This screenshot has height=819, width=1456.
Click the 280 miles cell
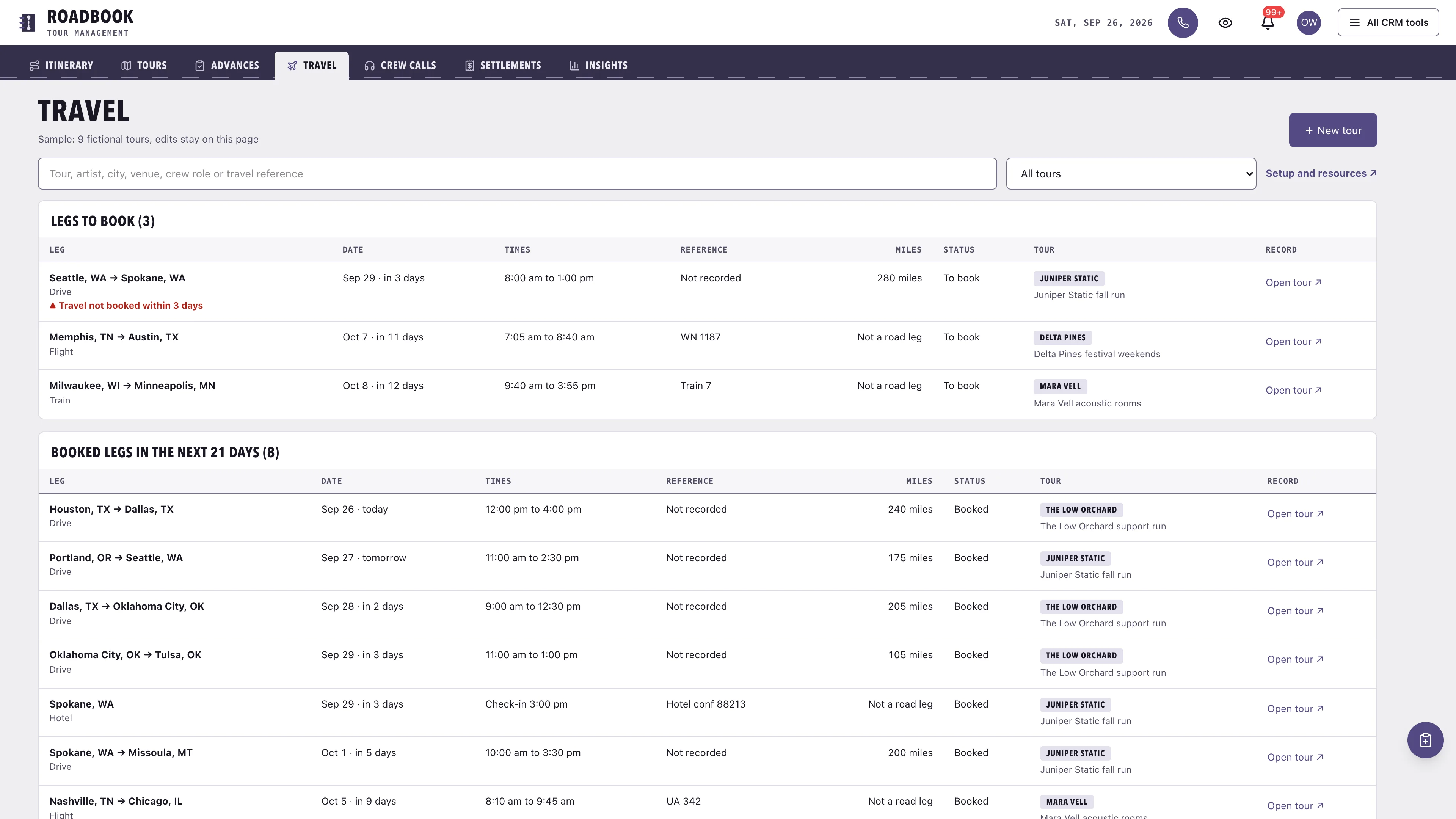pos(899,278)
